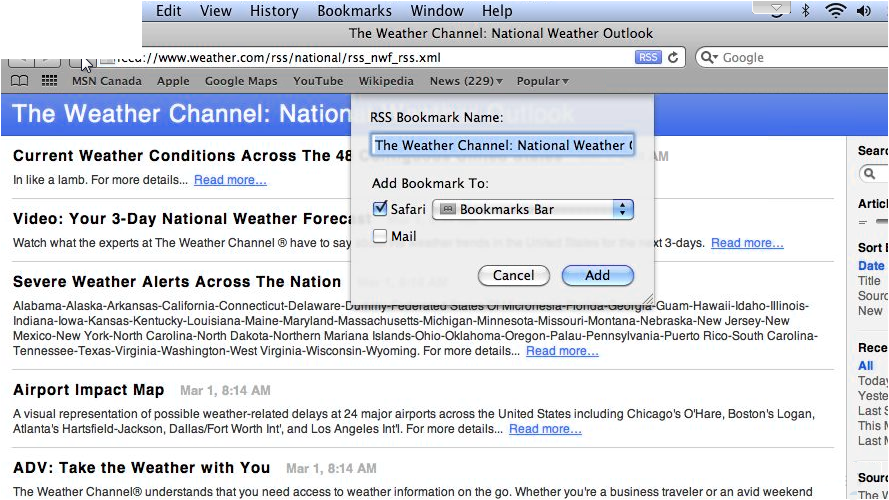Select All under Recent Articles
This screenshot has height=500, width=889.
click(865, 366)
